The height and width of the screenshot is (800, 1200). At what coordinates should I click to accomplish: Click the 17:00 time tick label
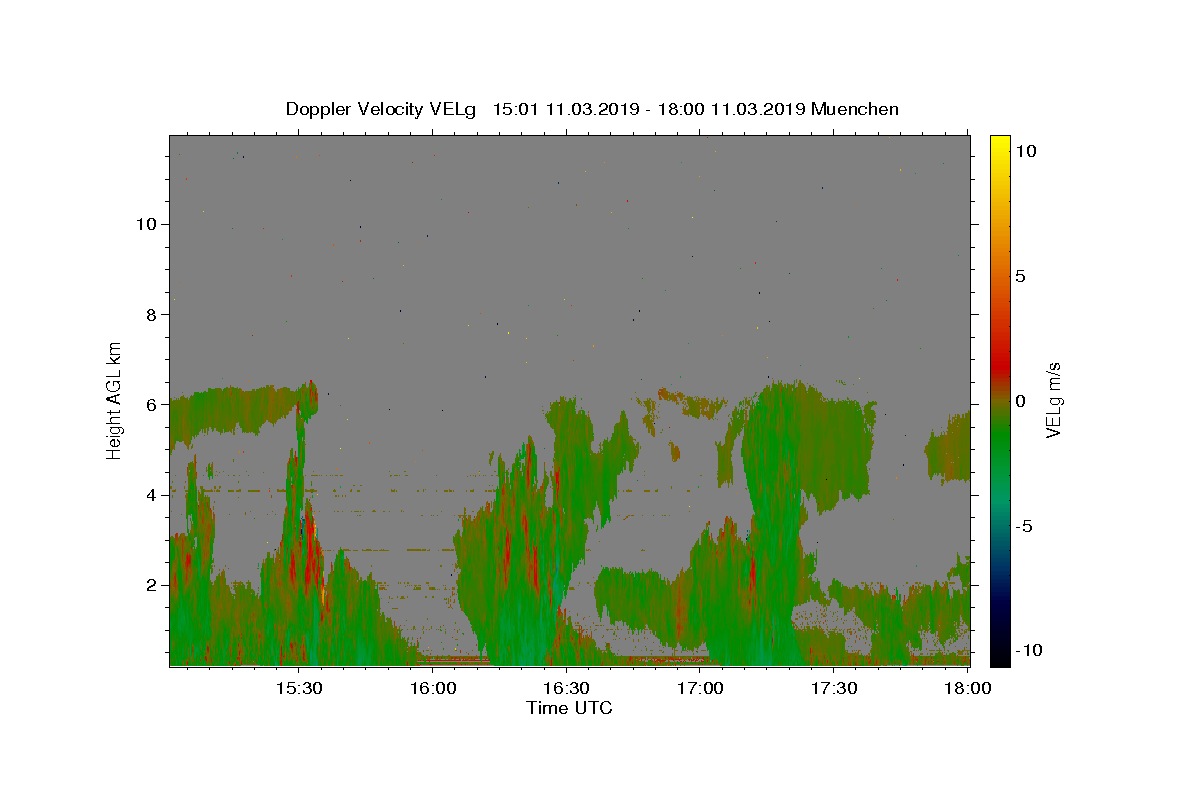[x=700, y=689]
